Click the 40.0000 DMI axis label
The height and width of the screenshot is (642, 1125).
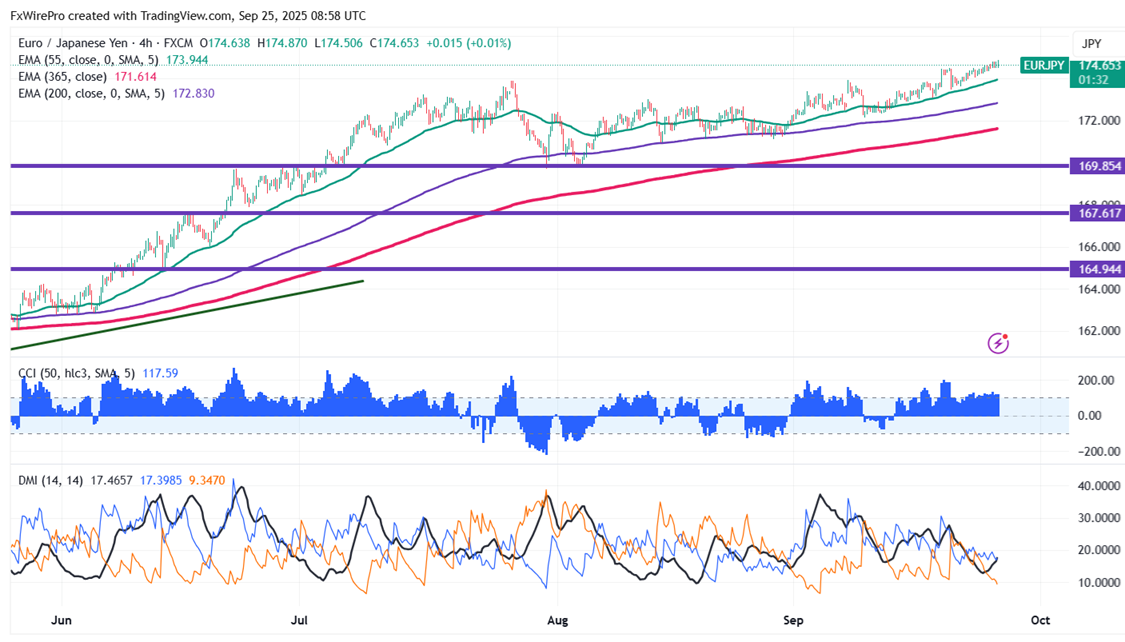pos(1099,486)
